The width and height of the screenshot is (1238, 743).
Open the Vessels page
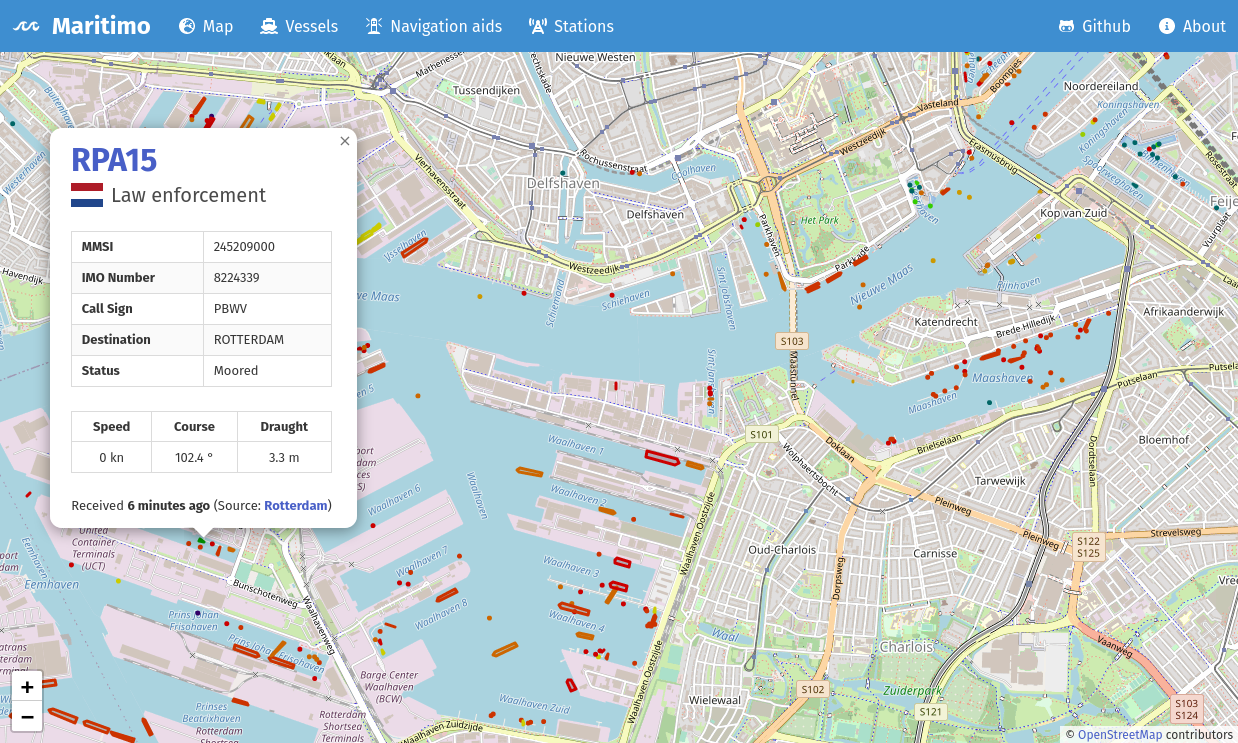click(x=311, y=27)
